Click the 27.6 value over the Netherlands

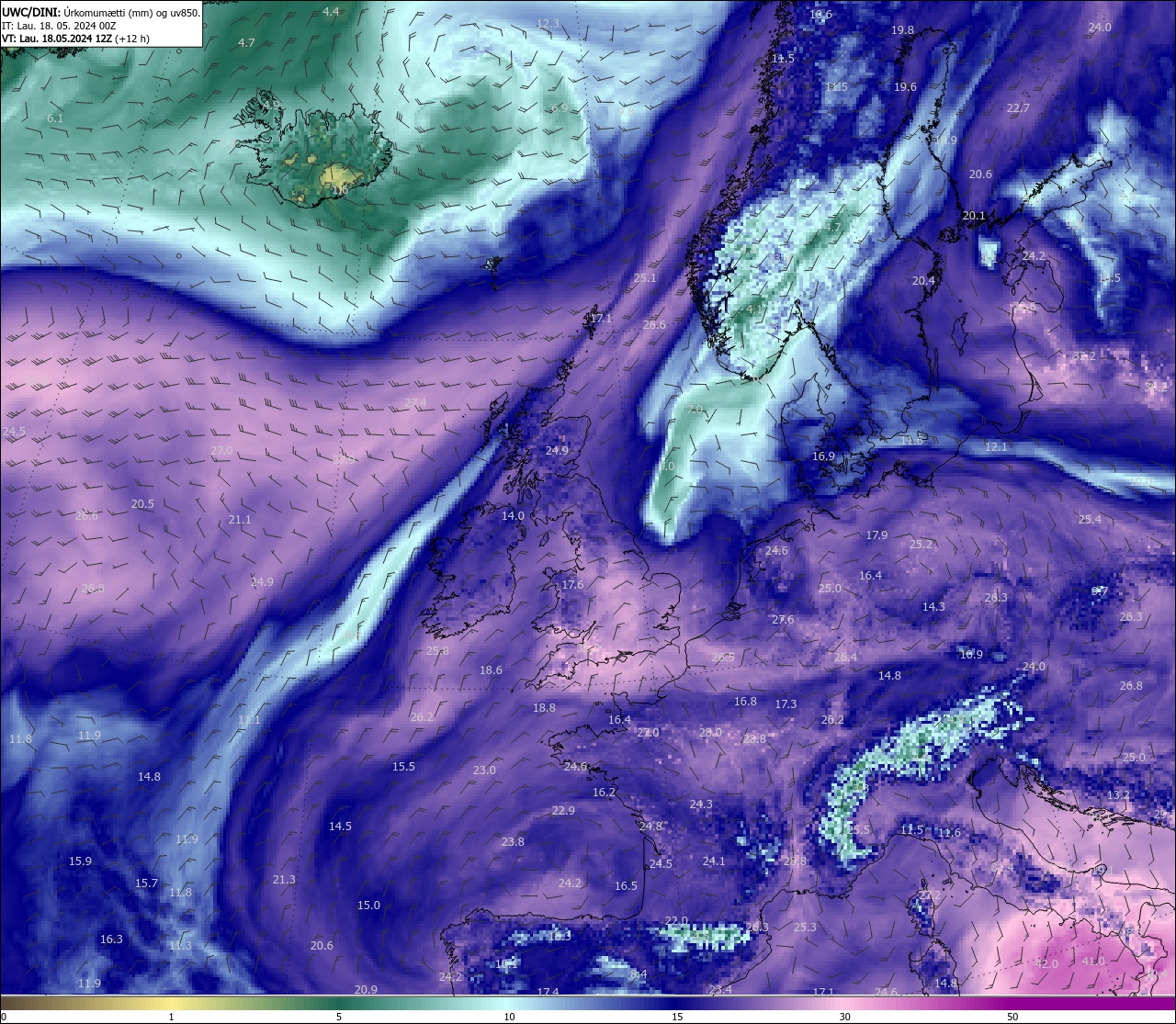click(x=783, y=620)
